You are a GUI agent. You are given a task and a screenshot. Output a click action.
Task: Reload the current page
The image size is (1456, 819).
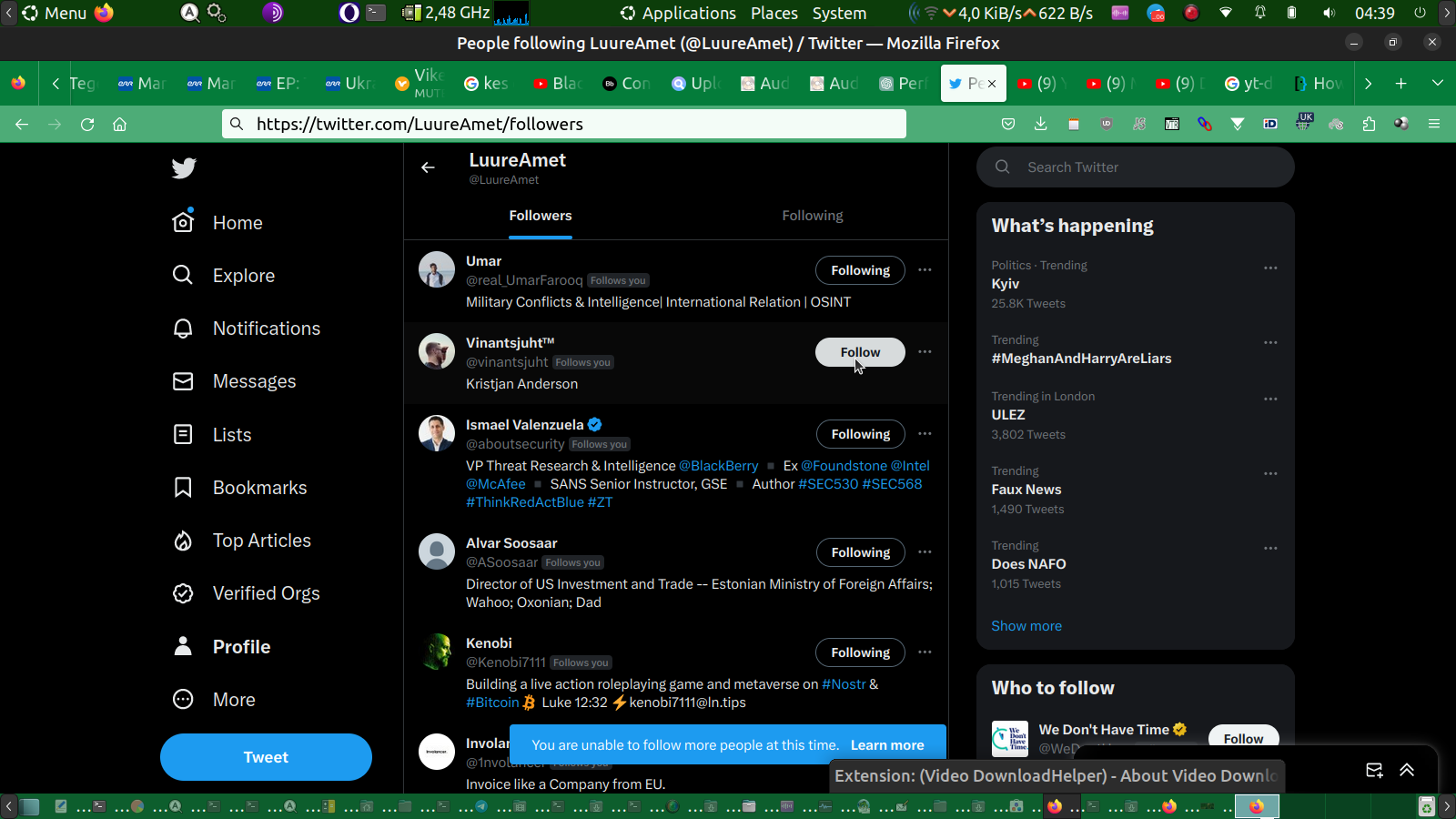click(x=87, y=124)
